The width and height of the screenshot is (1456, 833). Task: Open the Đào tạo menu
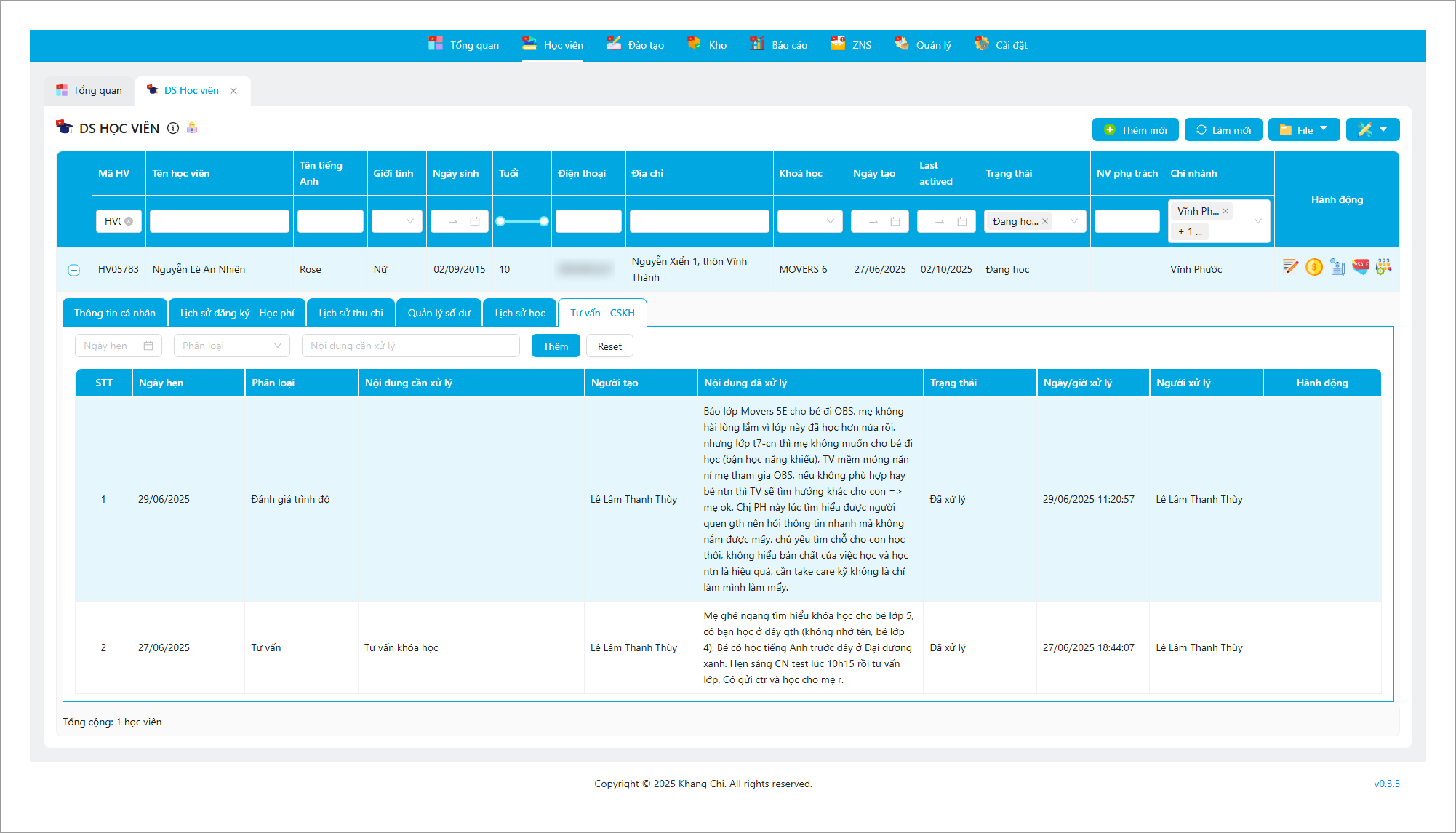[x=636, y=45]
